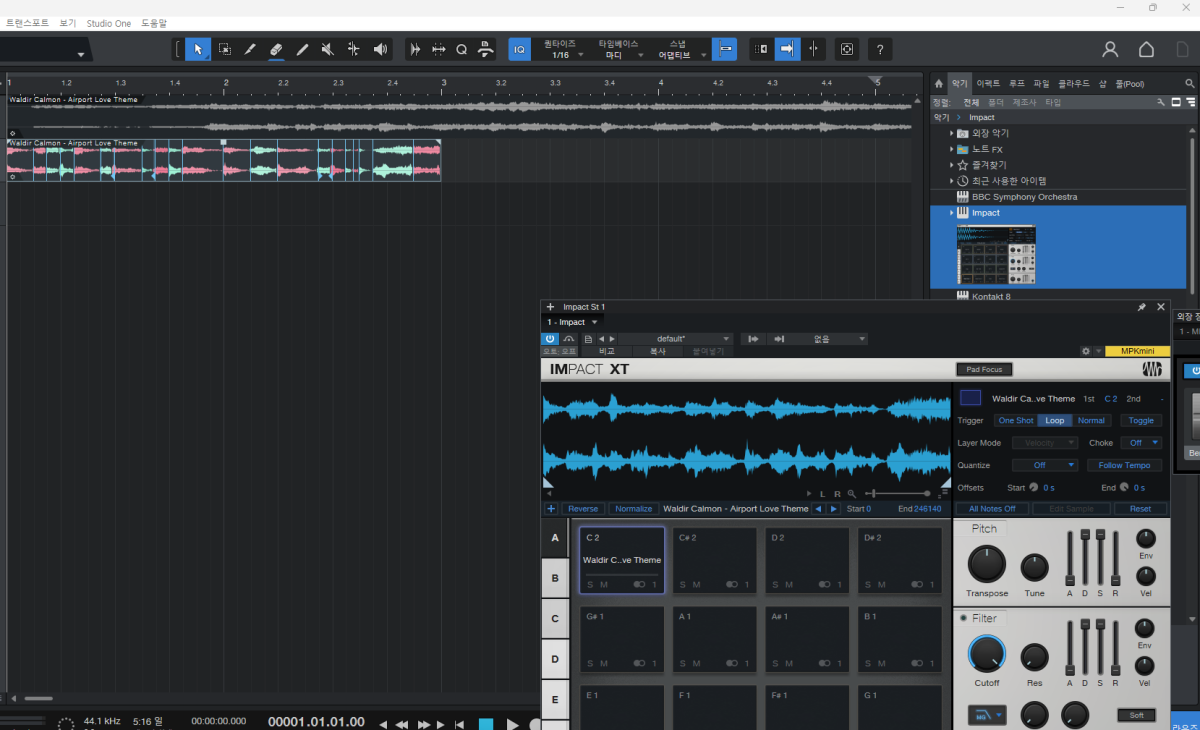Screen dimensions: 1200x730
Task: Open the Quantize value 1/16 dropdown
Action: click(x=561, y=55)
